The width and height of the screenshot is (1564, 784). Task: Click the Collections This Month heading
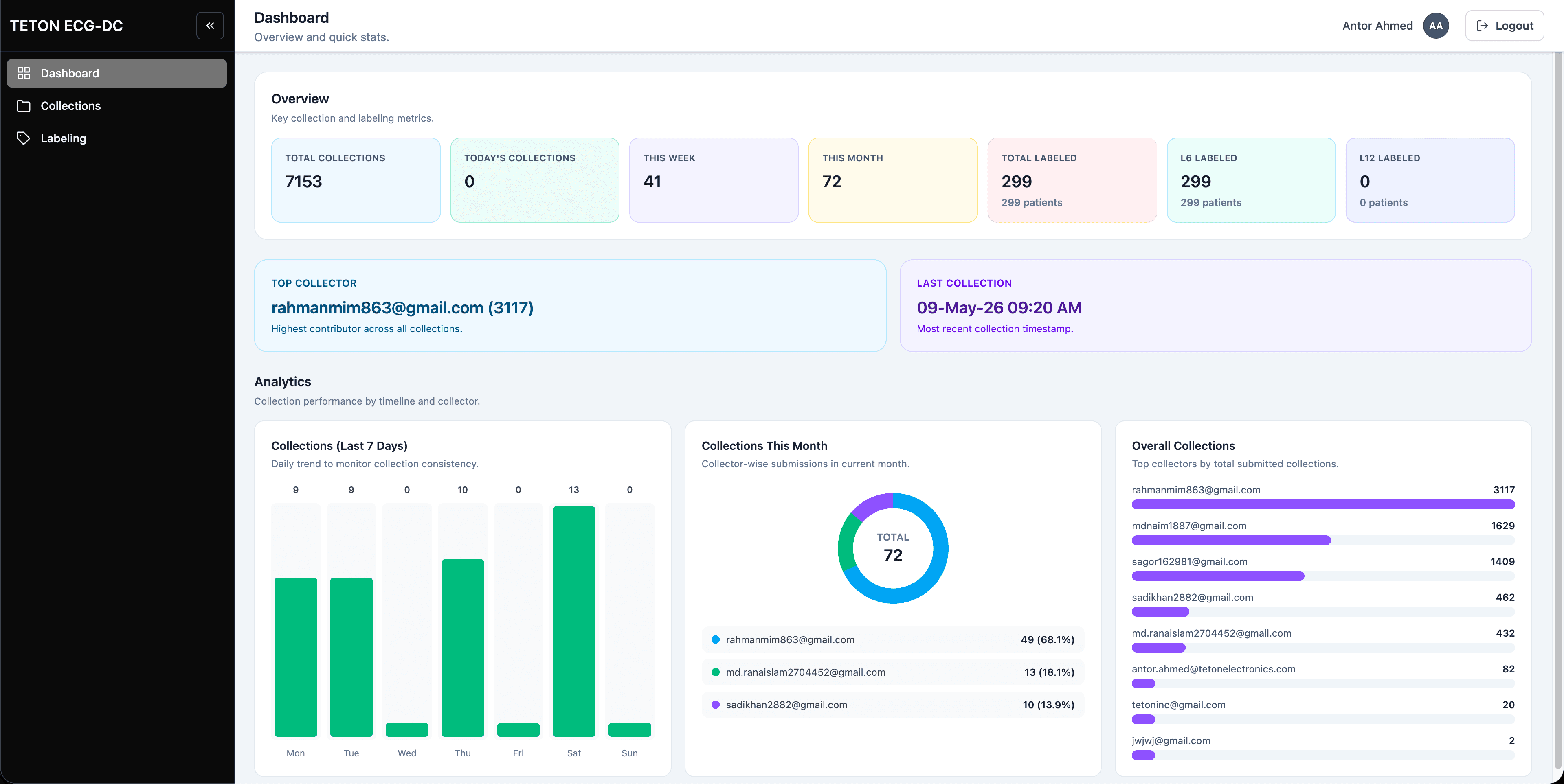pos(764,445)
